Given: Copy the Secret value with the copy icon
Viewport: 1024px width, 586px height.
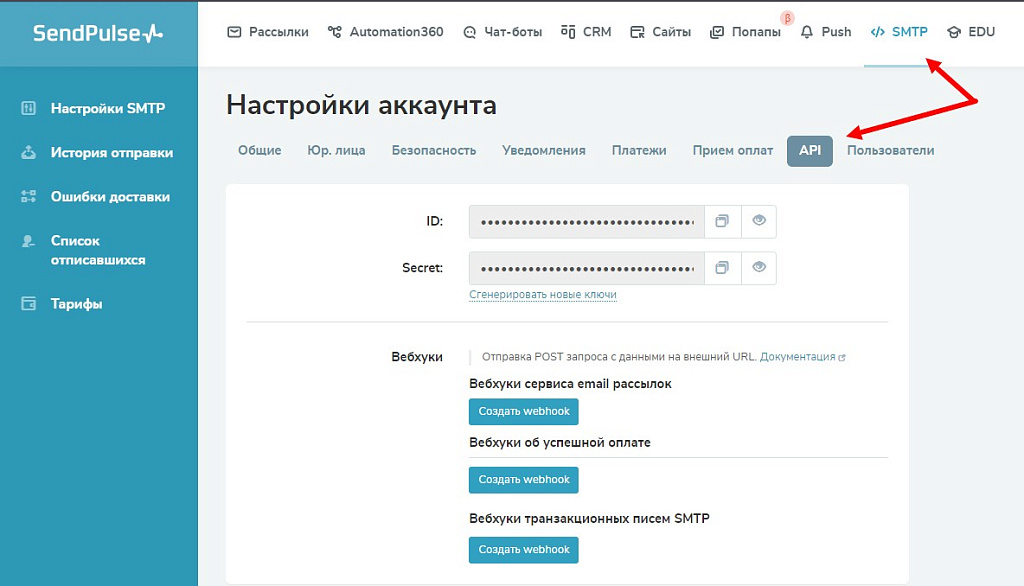Looking at the screenshot, I should pyautogui.click(x=722, y=267).
